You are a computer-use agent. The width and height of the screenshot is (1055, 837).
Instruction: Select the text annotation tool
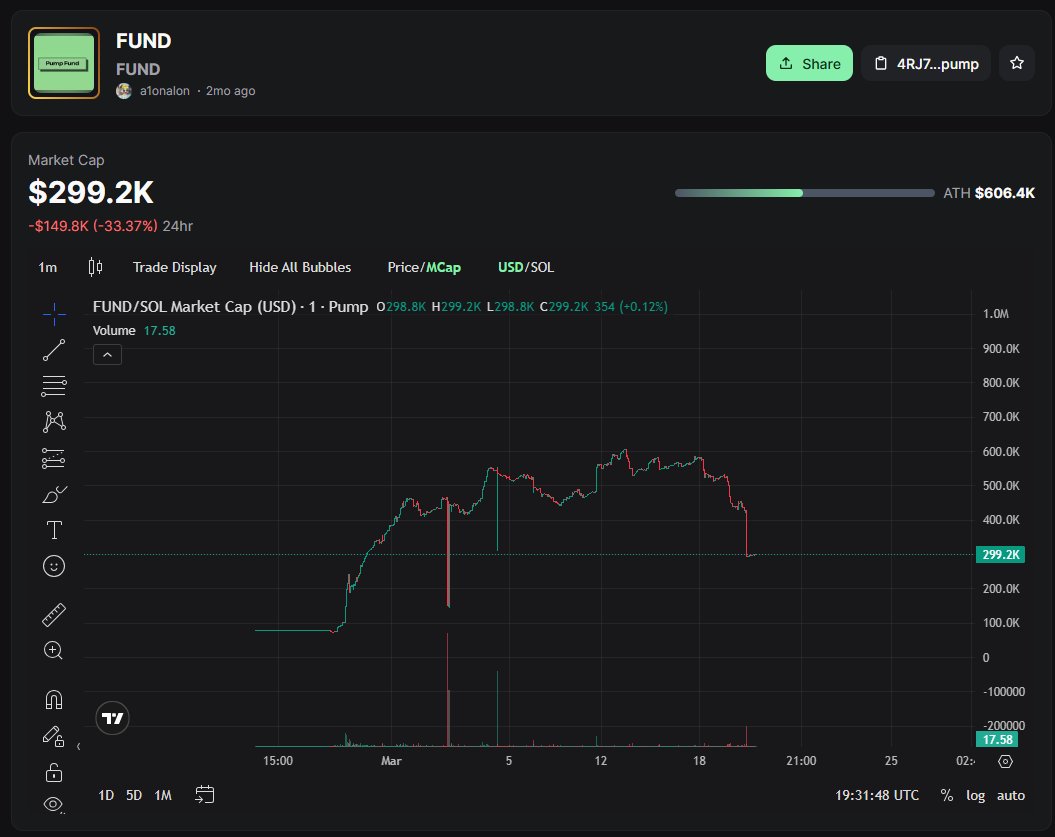point(53,529)
